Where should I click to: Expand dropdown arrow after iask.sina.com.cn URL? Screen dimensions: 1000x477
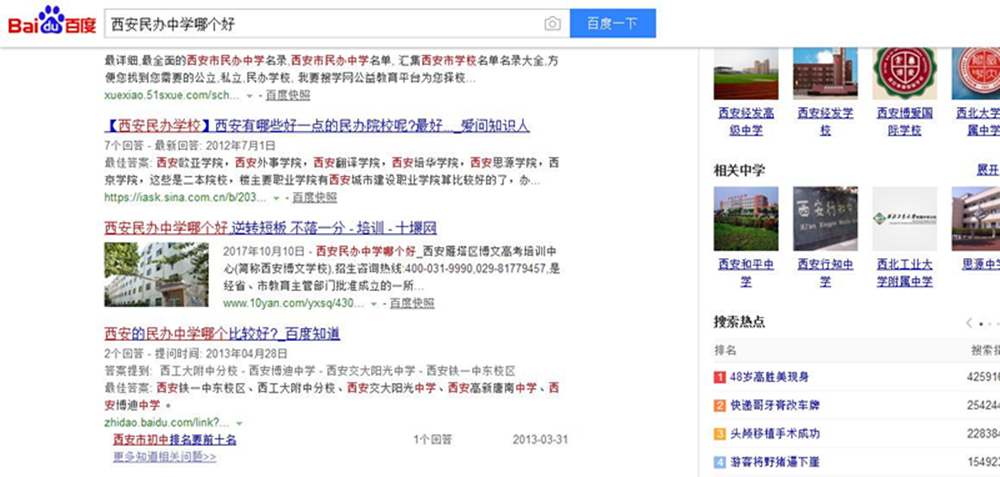(276, 198)
